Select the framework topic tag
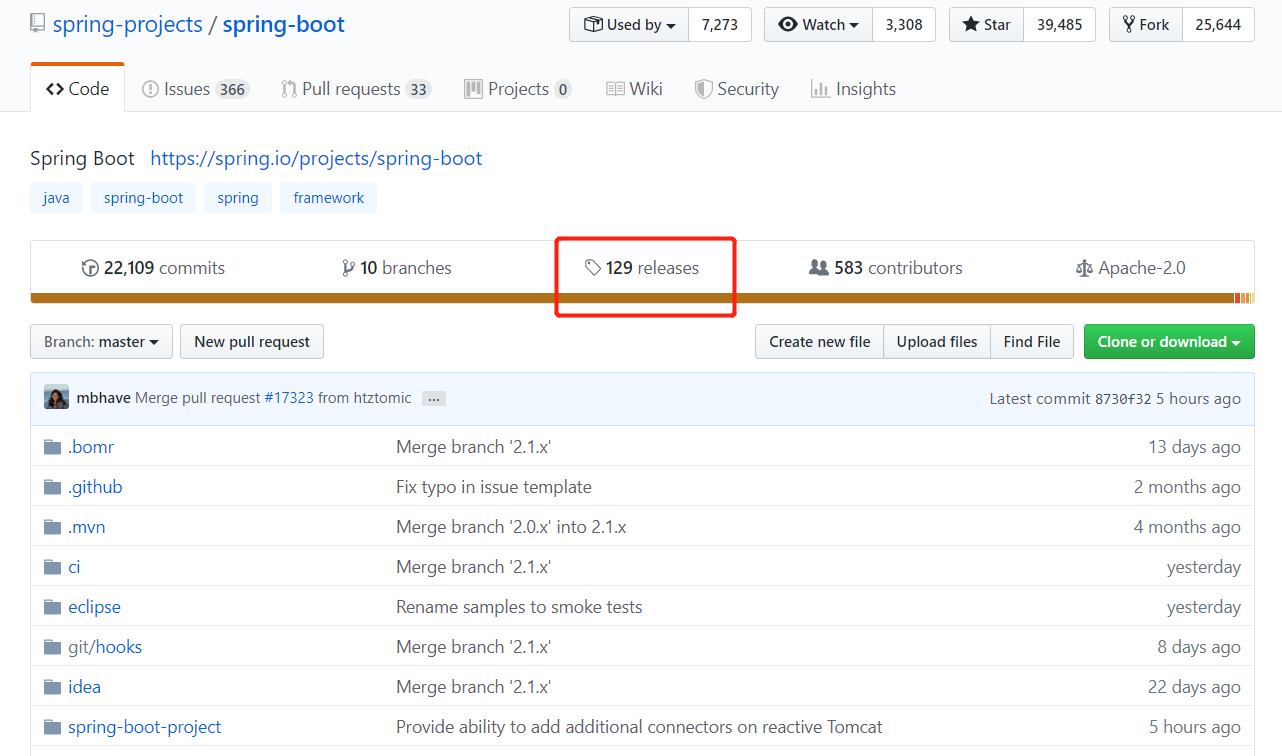1282x756 pixels. pyautogui.click(x=329, y=198)
